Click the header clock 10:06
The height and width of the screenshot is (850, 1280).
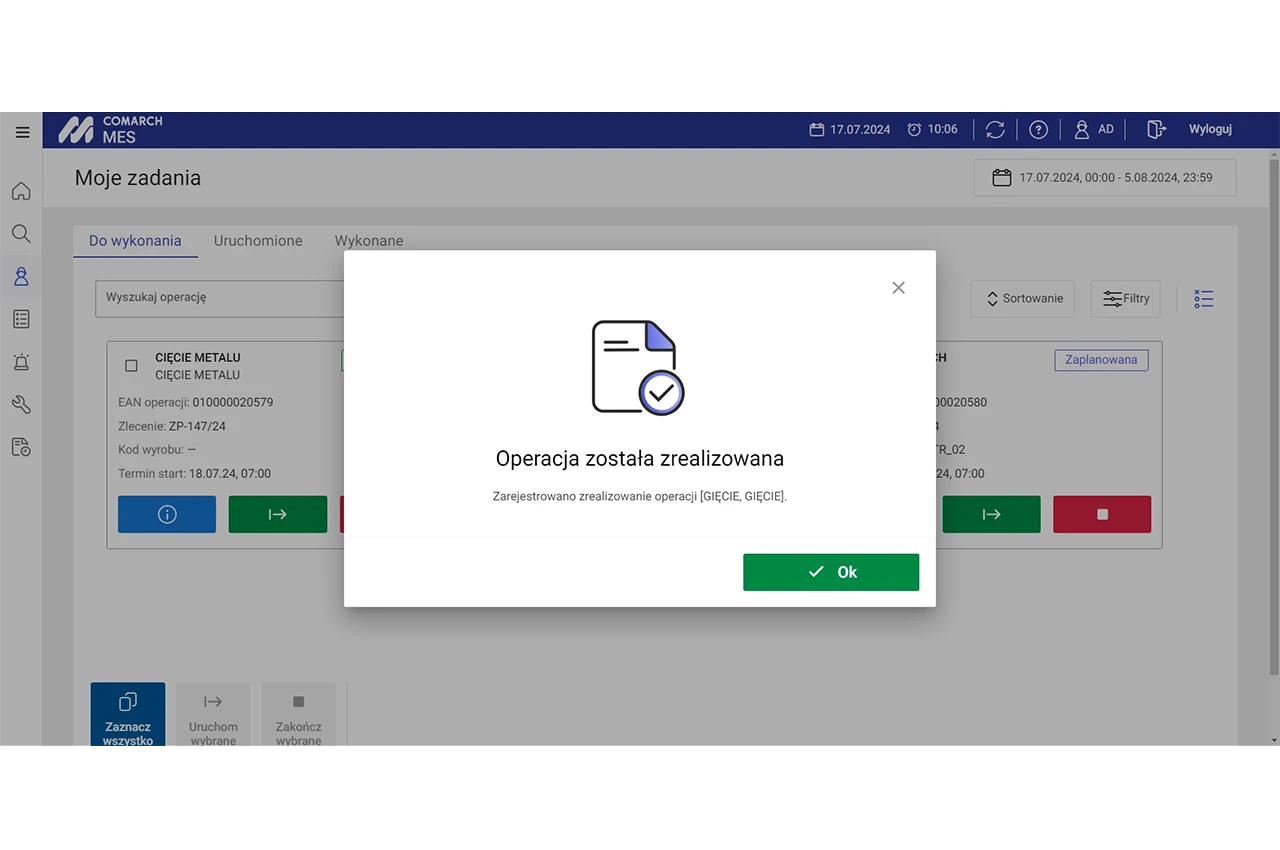click(x=932, y=129)
